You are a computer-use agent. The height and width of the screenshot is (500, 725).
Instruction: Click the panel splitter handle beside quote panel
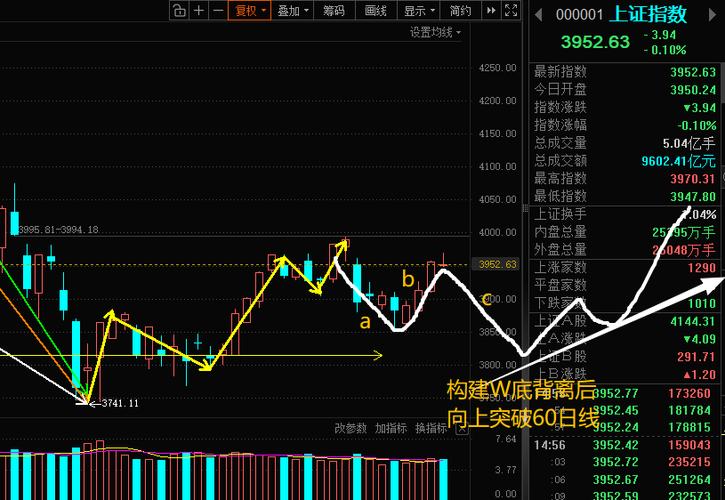click(x=525, y=208)
